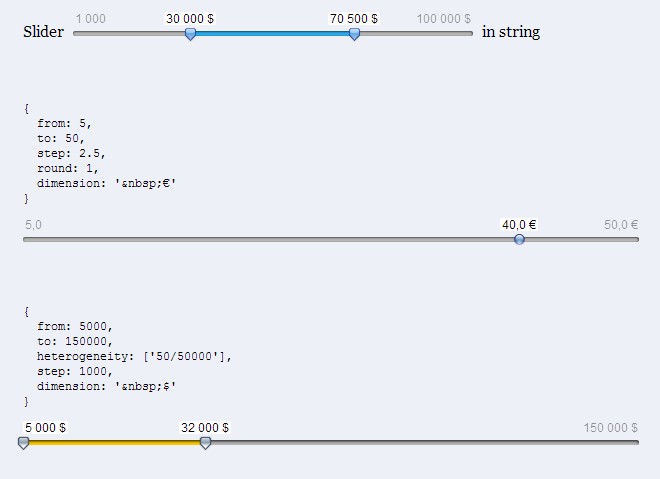Click the 5,0 minimum label

[x=33, y=225]
